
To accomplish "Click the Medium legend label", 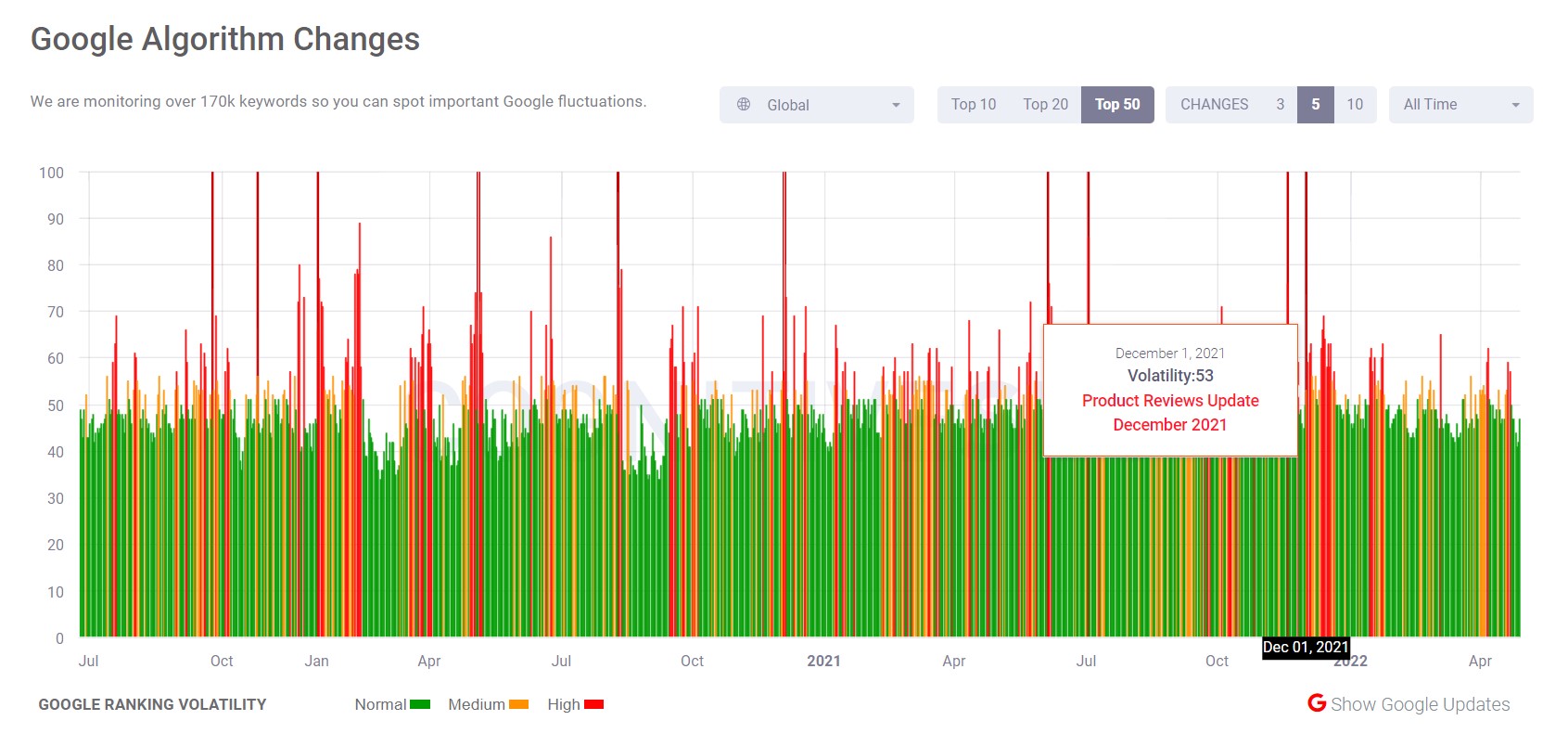I will pos(477,704).
